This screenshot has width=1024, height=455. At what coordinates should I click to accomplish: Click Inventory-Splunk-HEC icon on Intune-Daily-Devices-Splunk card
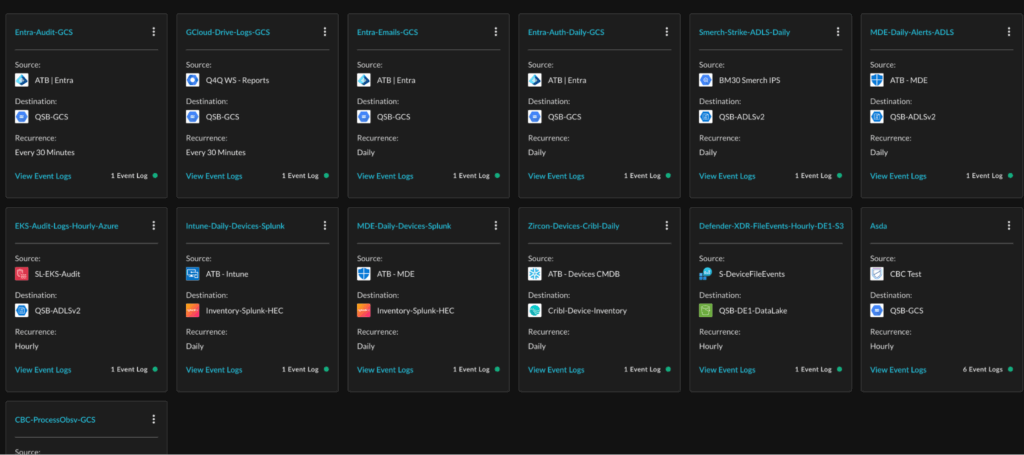click(x=193, y=311)
